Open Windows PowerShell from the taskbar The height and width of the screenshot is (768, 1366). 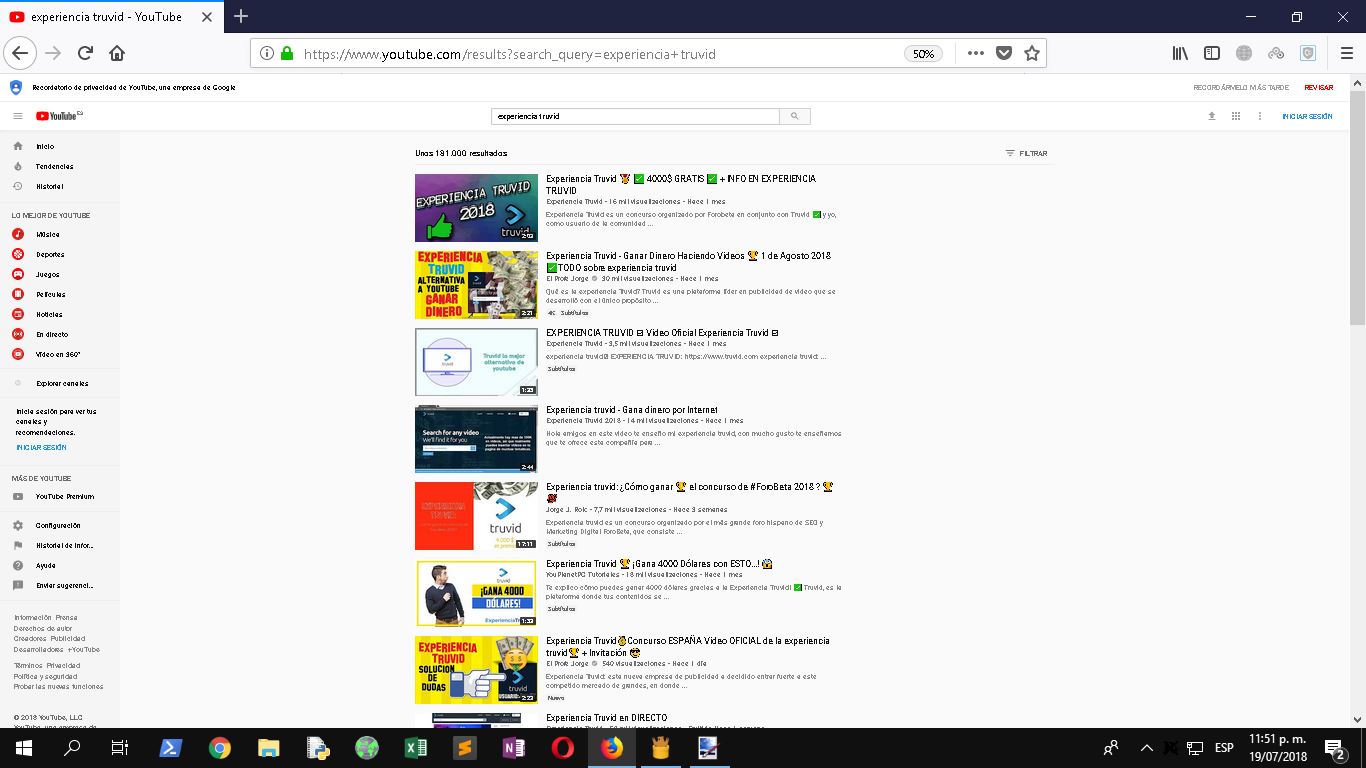point(171,747)
